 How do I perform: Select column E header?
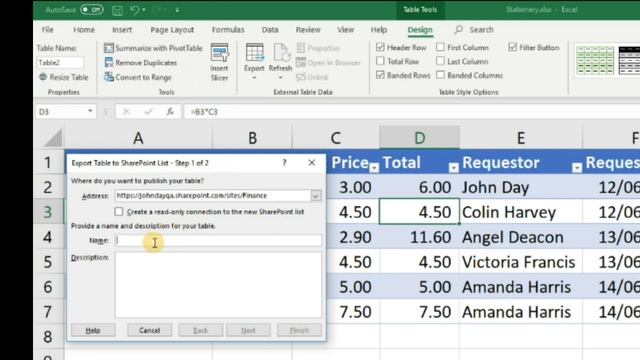tap(521, 138)
